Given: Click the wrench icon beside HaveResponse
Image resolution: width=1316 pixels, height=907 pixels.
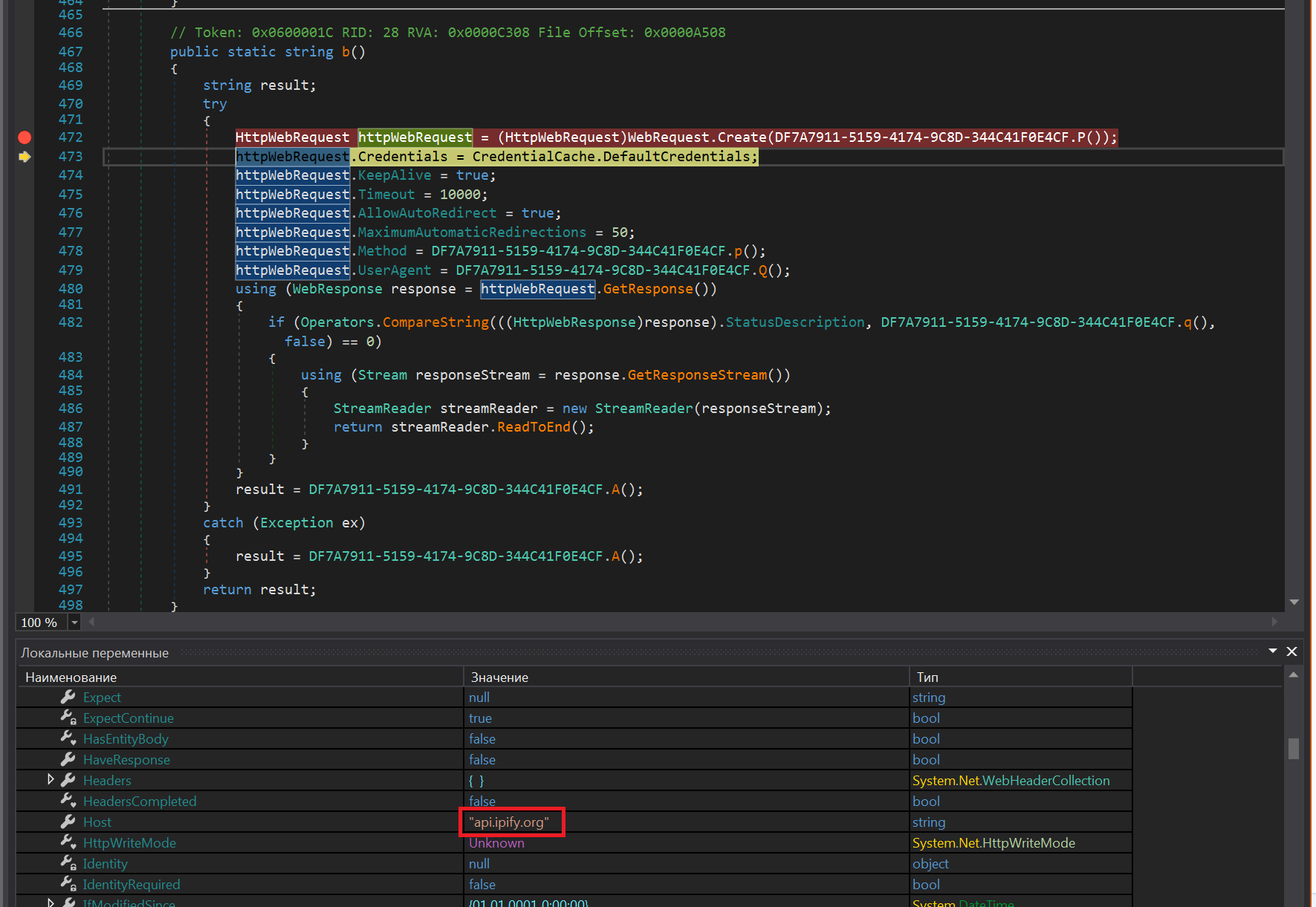Looking at the screenshot, I should point(68,759).
